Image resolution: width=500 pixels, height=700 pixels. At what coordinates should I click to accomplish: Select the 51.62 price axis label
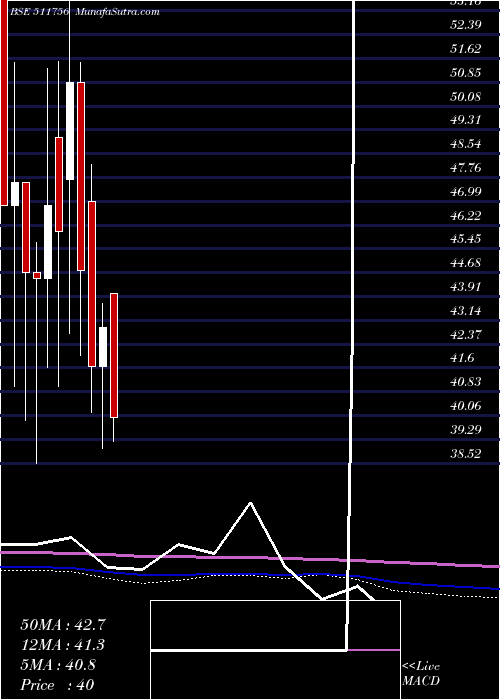click(466, 49)
